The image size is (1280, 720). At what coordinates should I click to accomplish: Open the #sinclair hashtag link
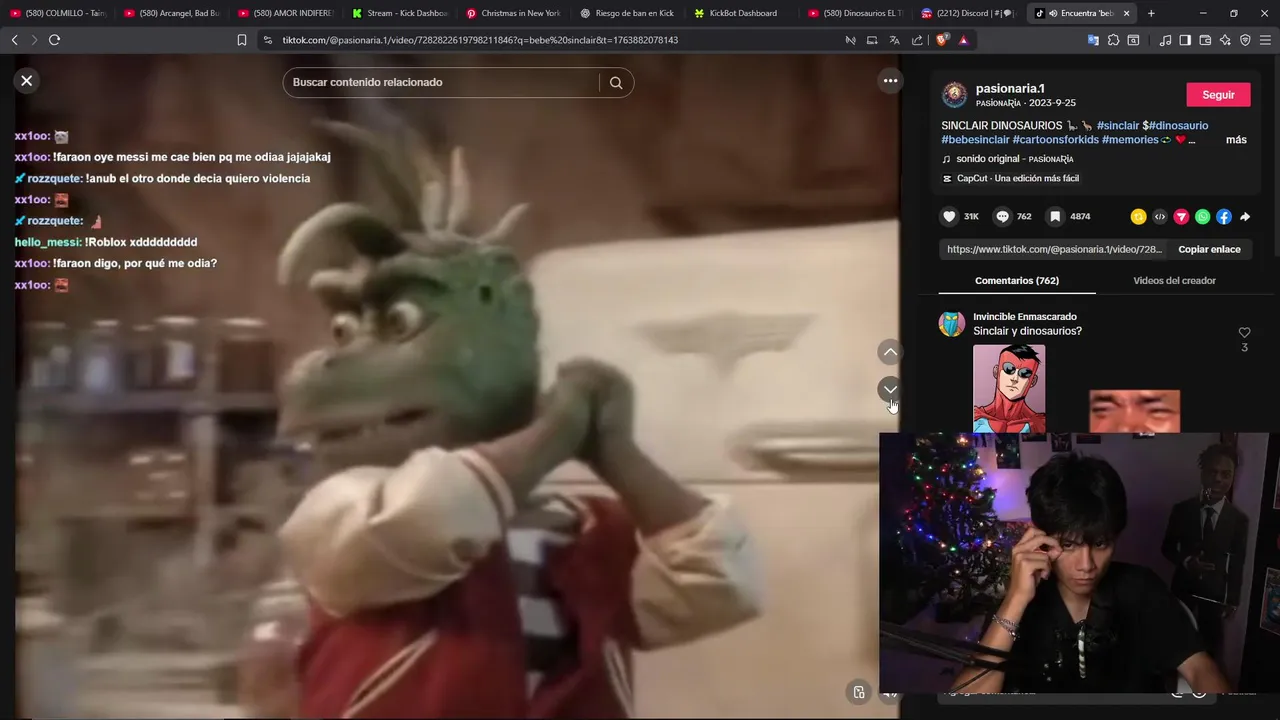(1117, 125)
